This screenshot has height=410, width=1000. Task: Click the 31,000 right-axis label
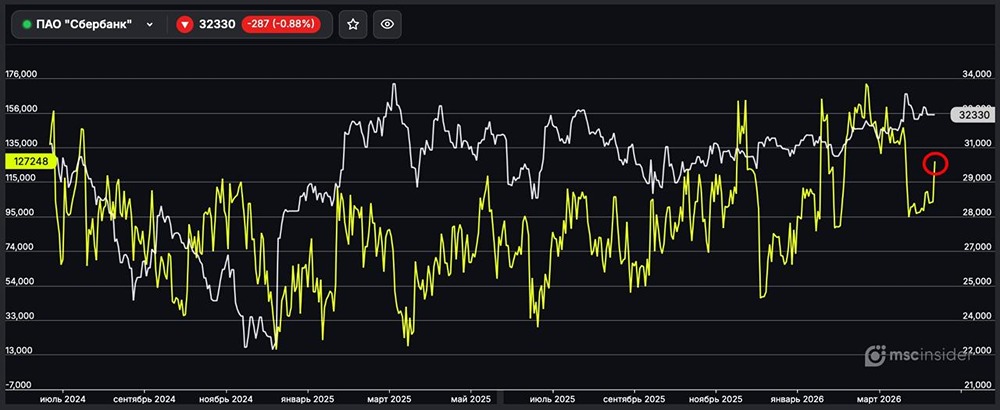click(x=976, y=144)
